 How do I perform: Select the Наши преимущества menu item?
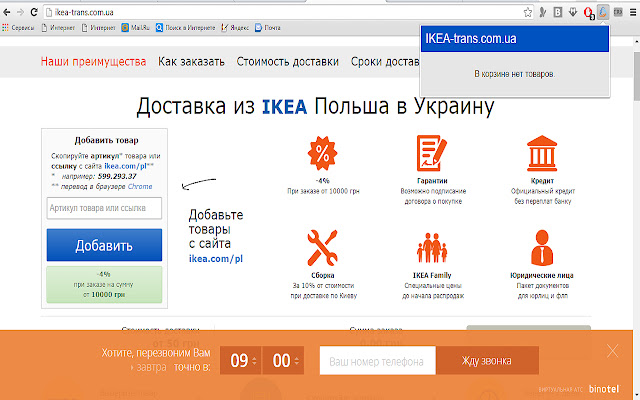93,62
